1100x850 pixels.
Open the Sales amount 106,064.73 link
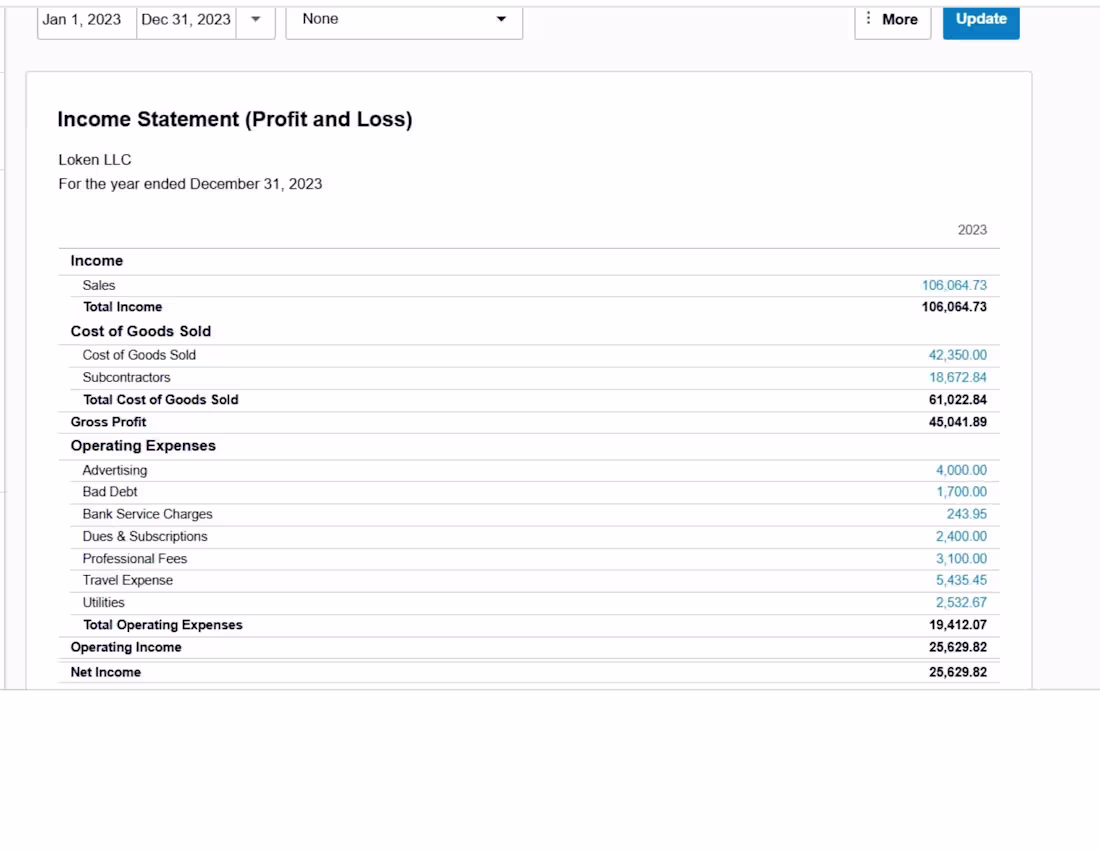coord(955,285)
